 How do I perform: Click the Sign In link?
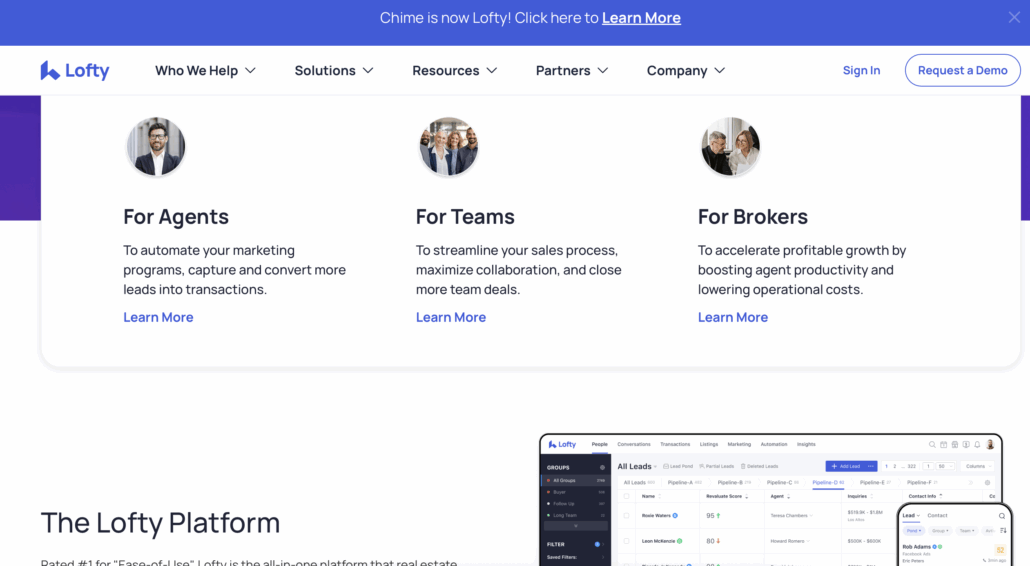pos(861,70)
